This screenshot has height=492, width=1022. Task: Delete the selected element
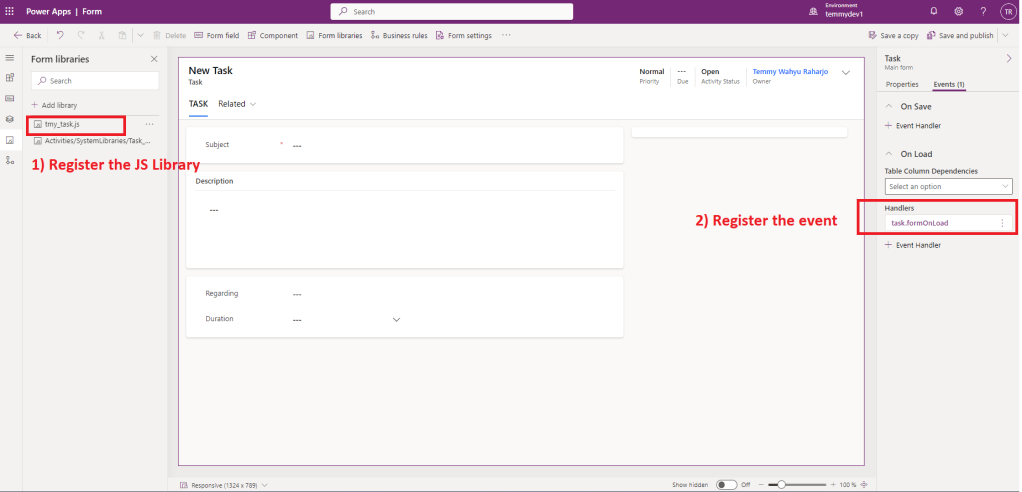(x=169, y=35)
